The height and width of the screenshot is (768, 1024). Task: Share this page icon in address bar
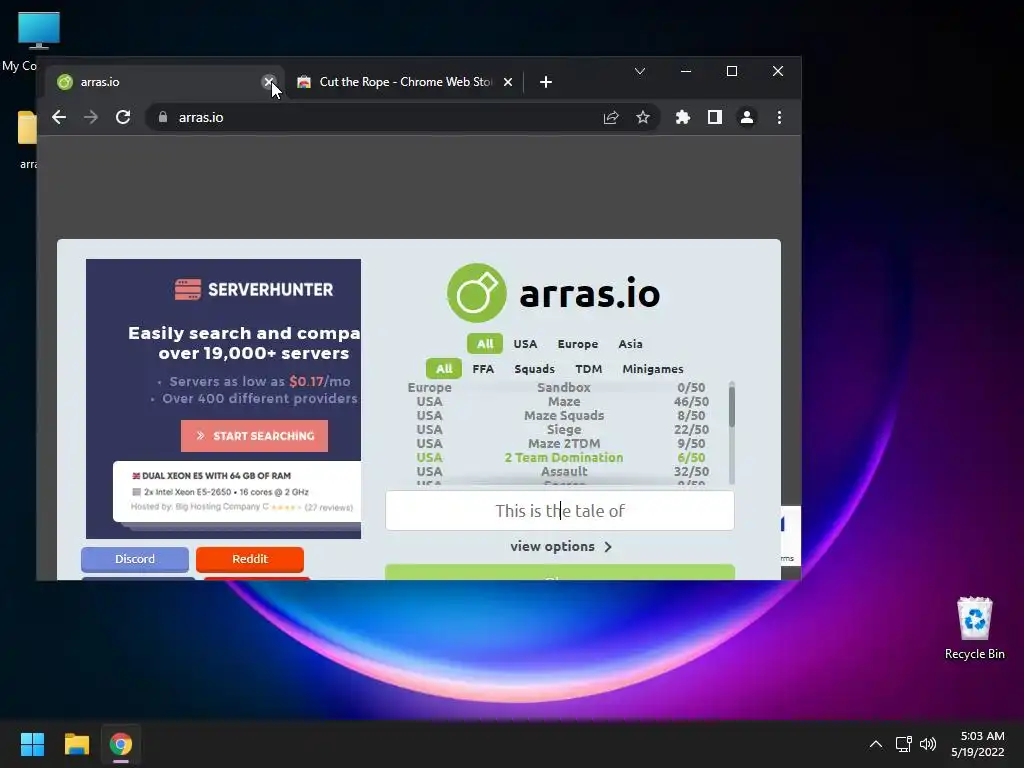[611, 118]
